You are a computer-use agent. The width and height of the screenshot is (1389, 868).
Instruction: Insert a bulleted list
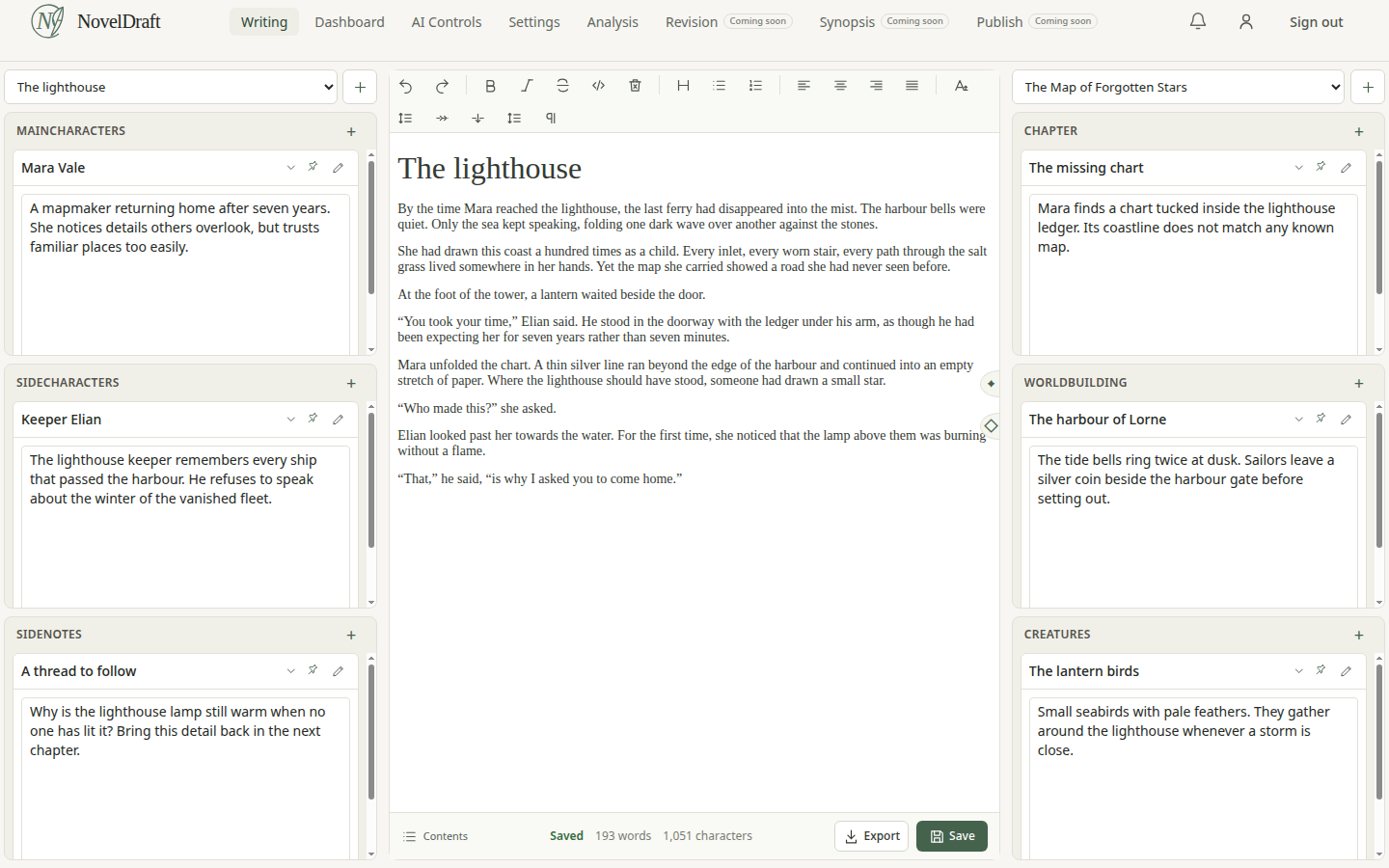pos(720,86)
